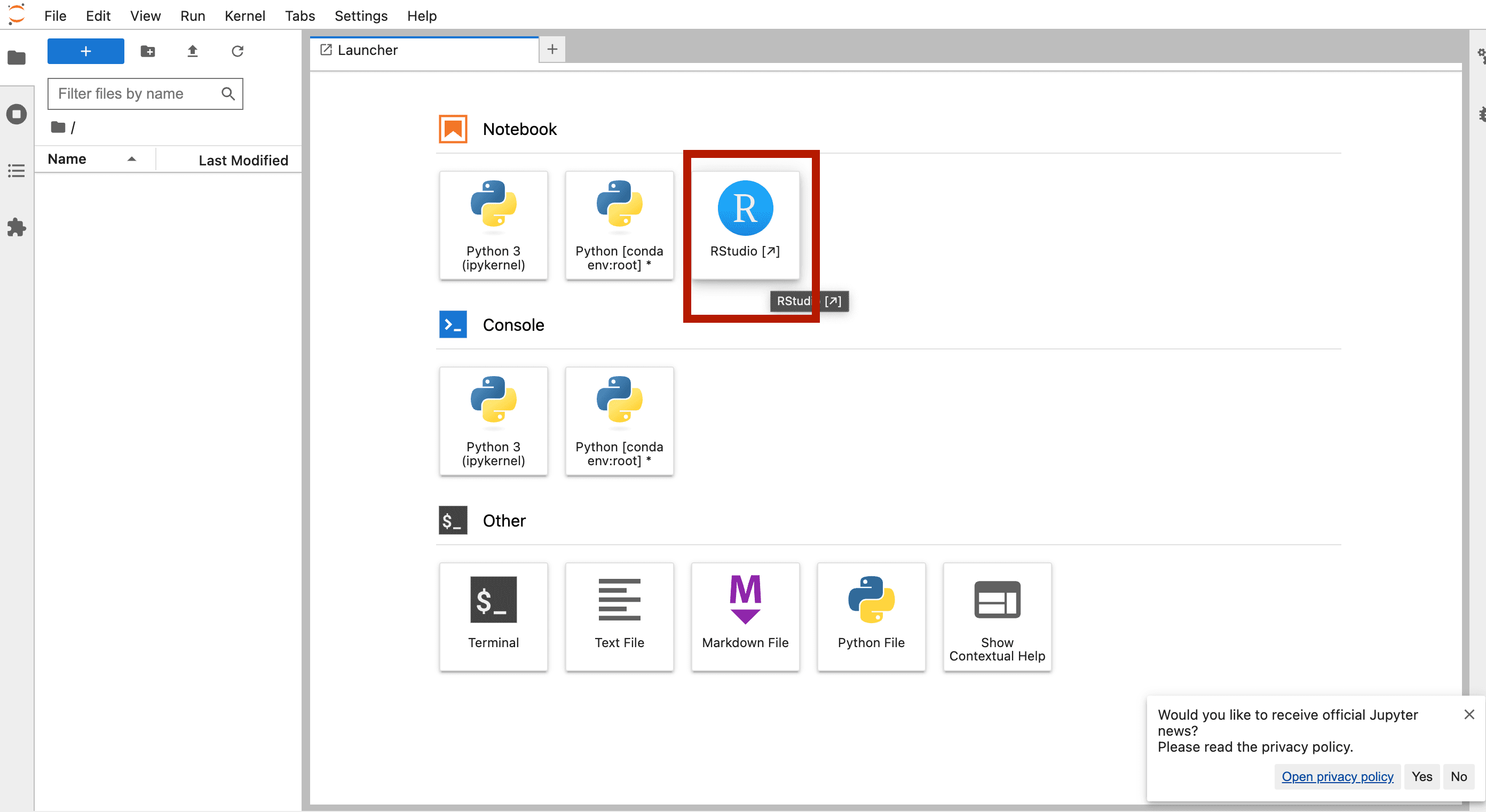This screenshot has height=812, width=1486.
Task: Launch Python 3 ipykernel notebook
Action: 493,225
